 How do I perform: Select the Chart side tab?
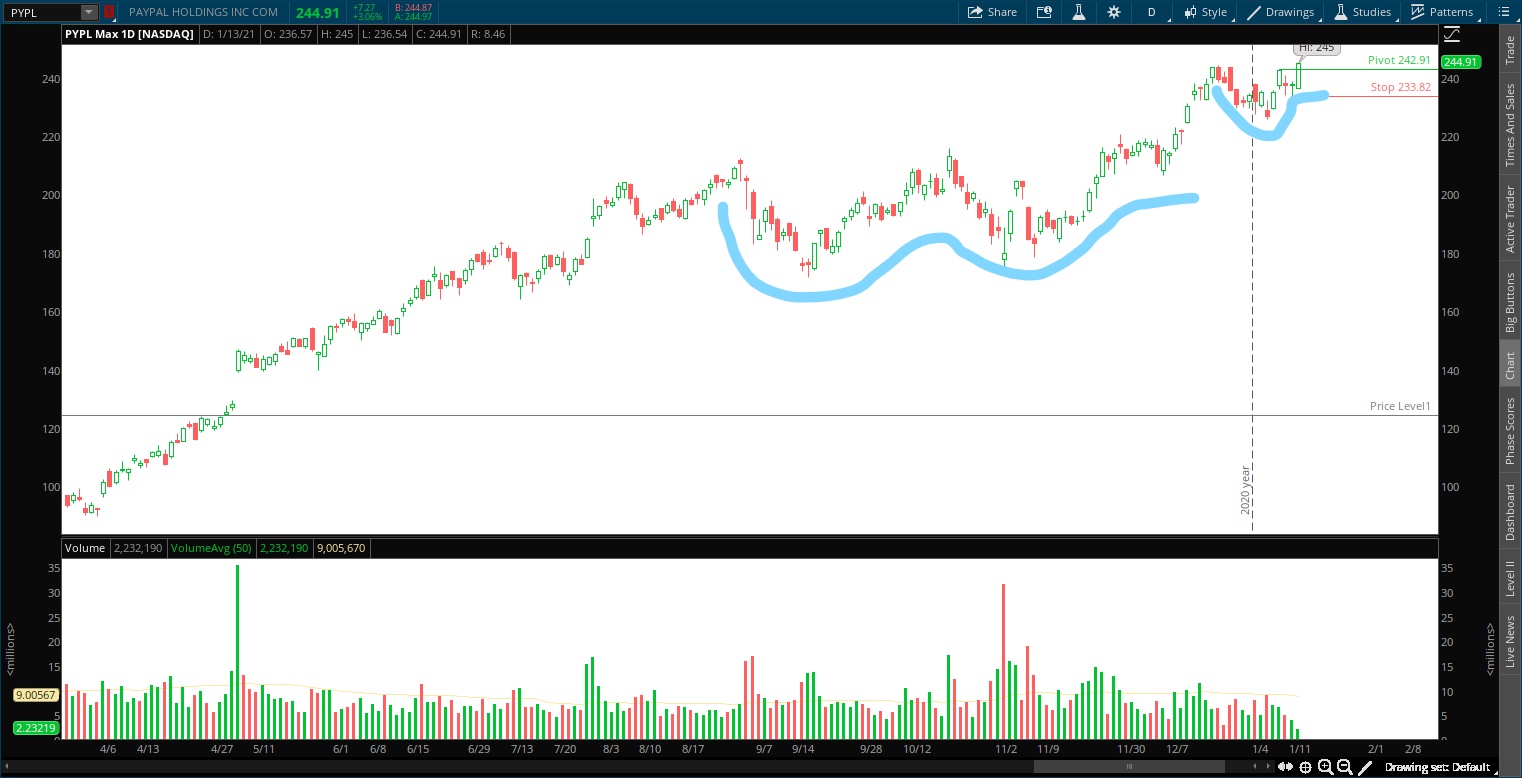coord(1510,365)
